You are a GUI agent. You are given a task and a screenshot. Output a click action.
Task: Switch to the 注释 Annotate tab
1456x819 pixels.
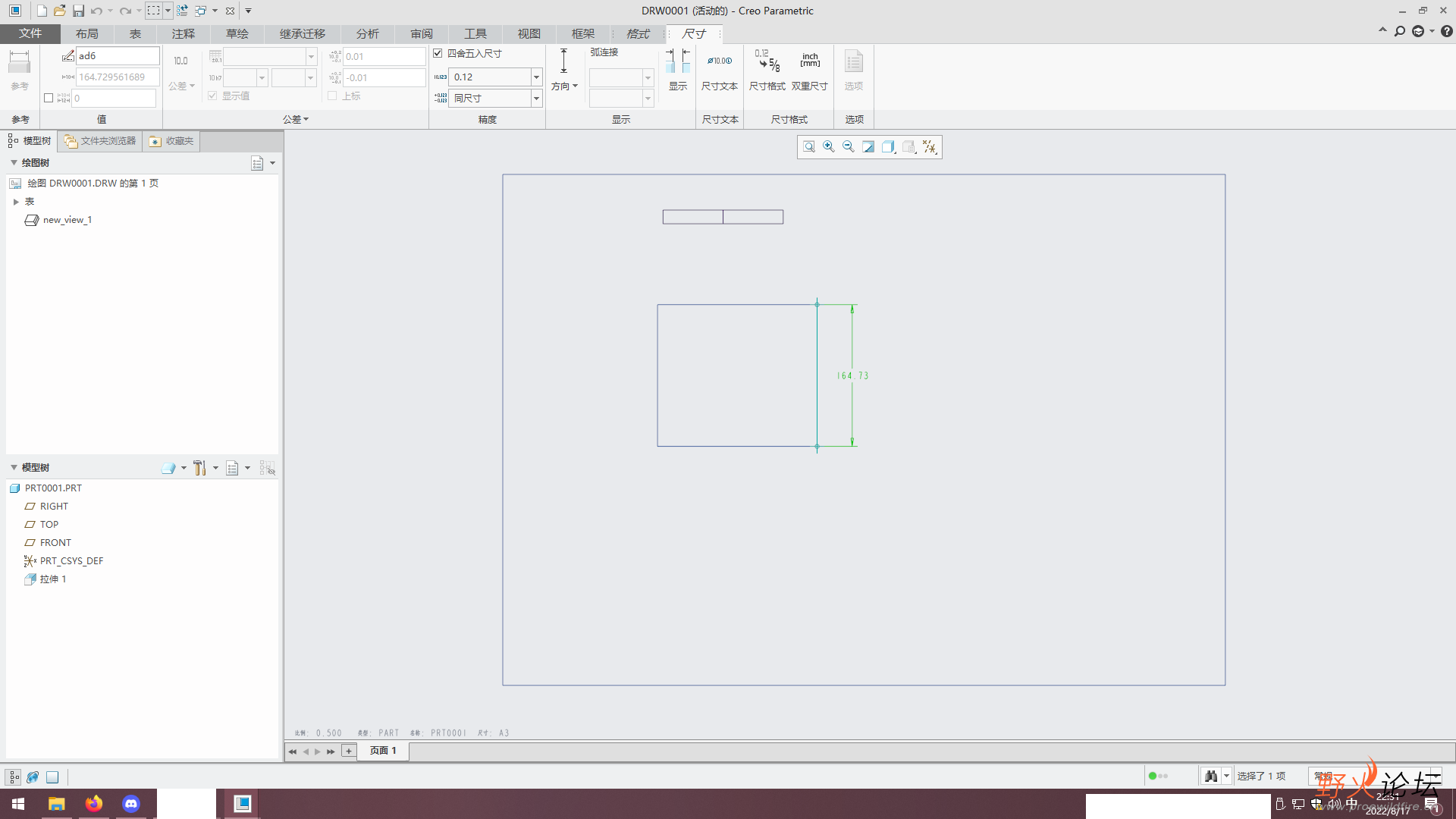pyautogui.click(x=184, y=33)
